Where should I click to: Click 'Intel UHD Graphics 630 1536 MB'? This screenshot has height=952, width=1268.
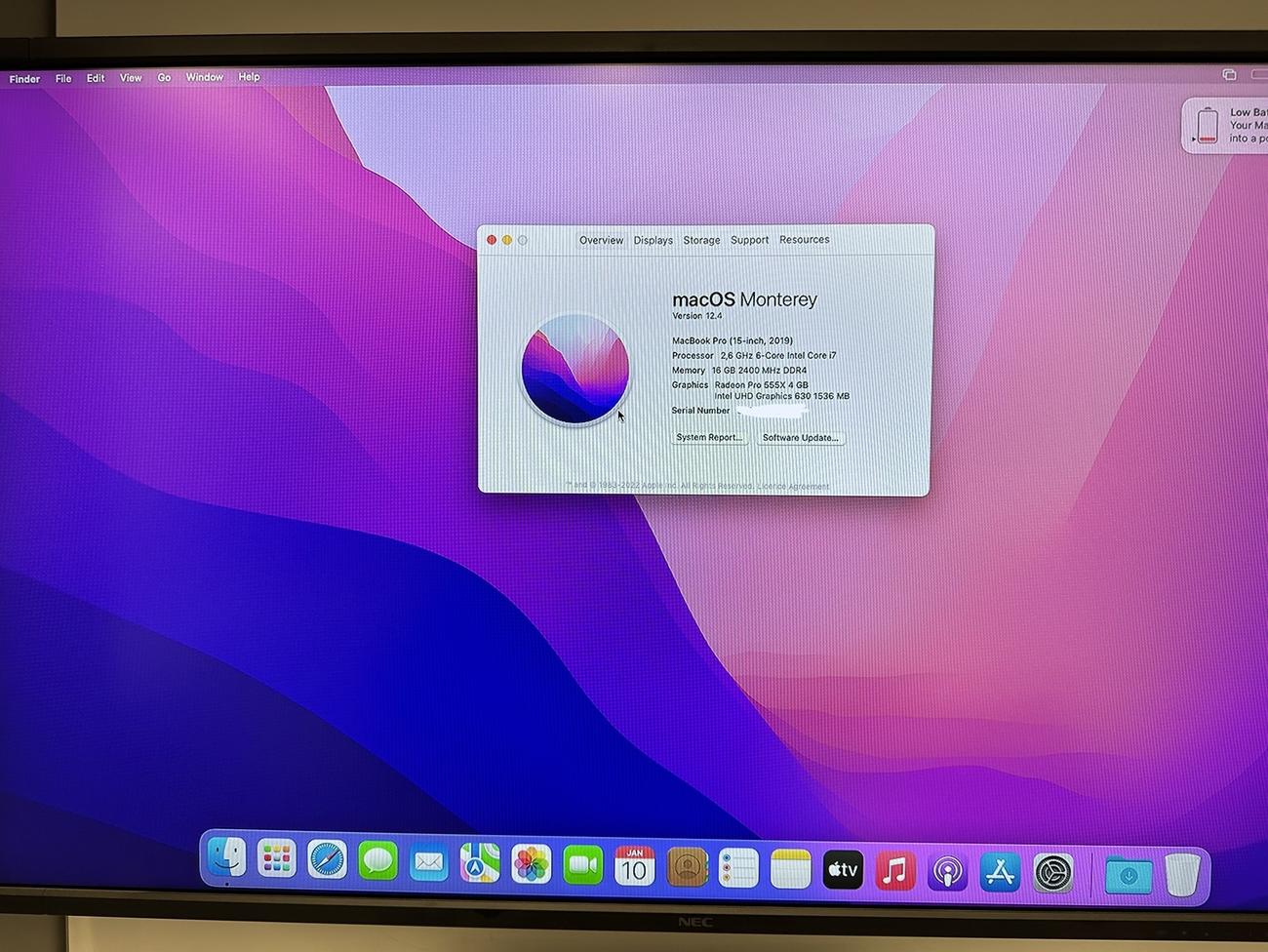[781, 397]
